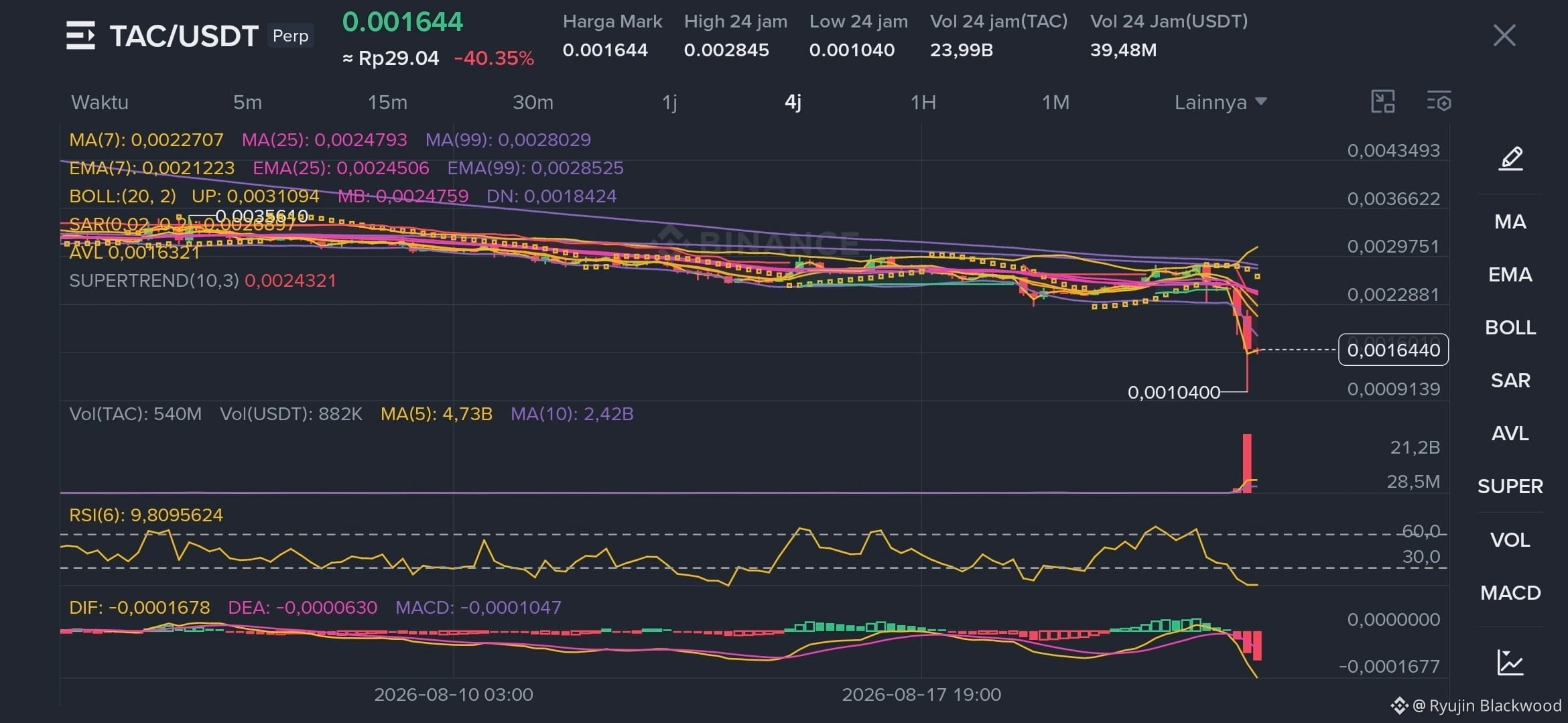1568x723 pixels.
Task: Open the TAC/USDT pair selector
Action: (x=184, y=36)
